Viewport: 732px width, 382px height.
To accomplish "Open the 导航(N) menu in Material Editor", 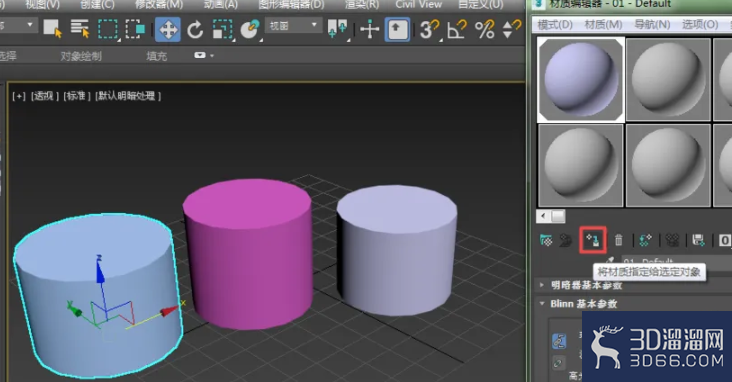I will pos(652,24).
